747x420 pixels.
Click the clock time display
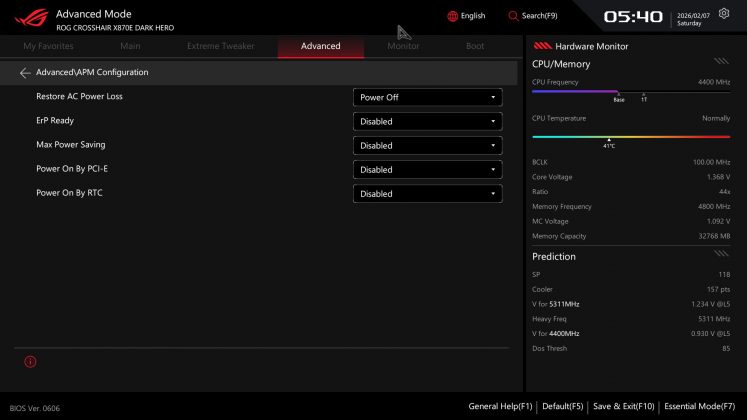coord(633,17)
